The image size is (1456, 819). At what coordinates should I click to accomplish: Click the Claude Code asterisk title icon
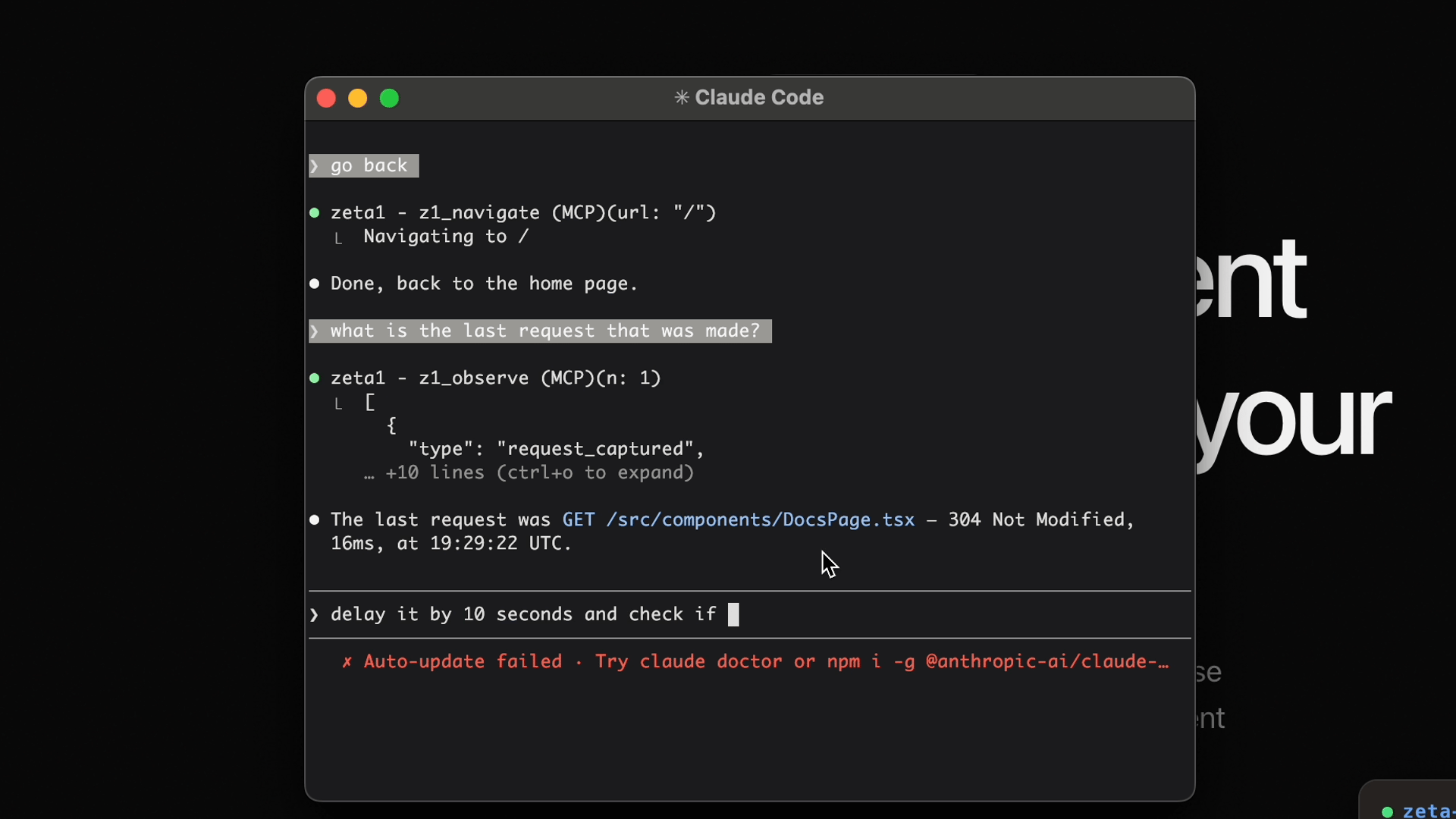[682, 98]
